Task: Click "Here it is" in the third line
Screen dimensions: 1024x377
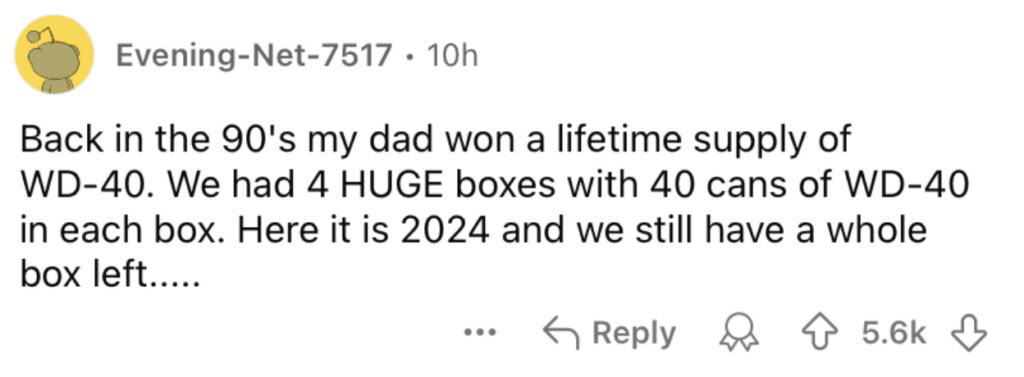Action: (337, 231)
